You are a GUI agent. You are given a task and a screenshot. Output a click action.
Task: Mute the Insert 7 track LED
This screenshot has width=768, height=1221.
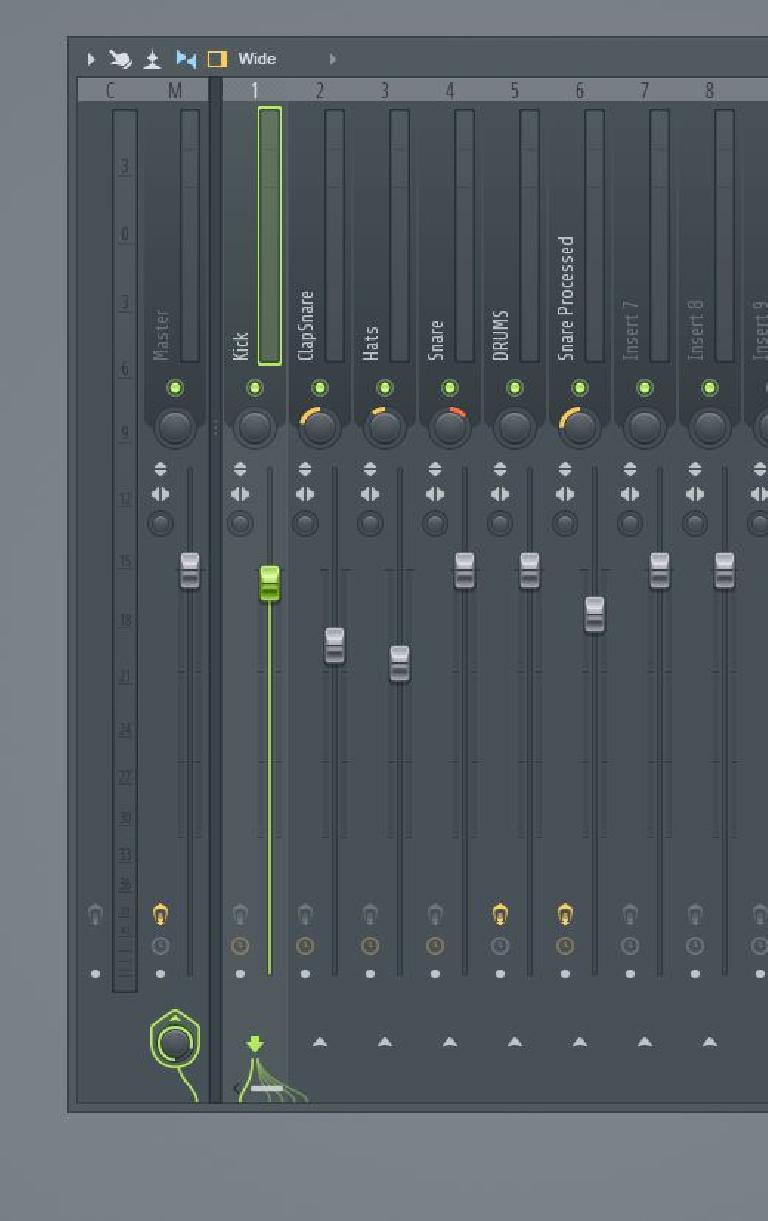pos(645,387)
